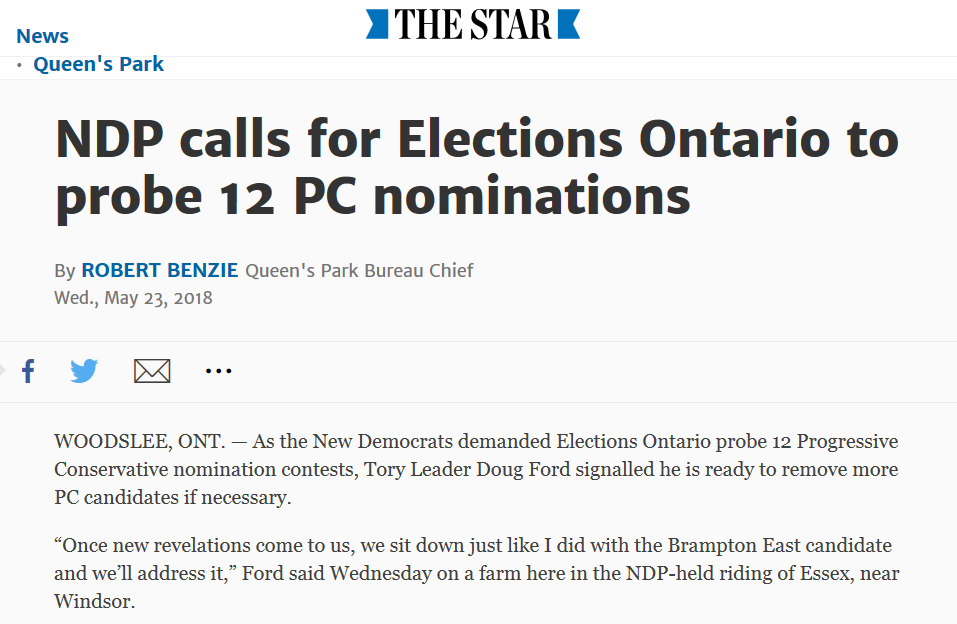Click 'Brampton East candidate' in the quote

click(779, 545)
